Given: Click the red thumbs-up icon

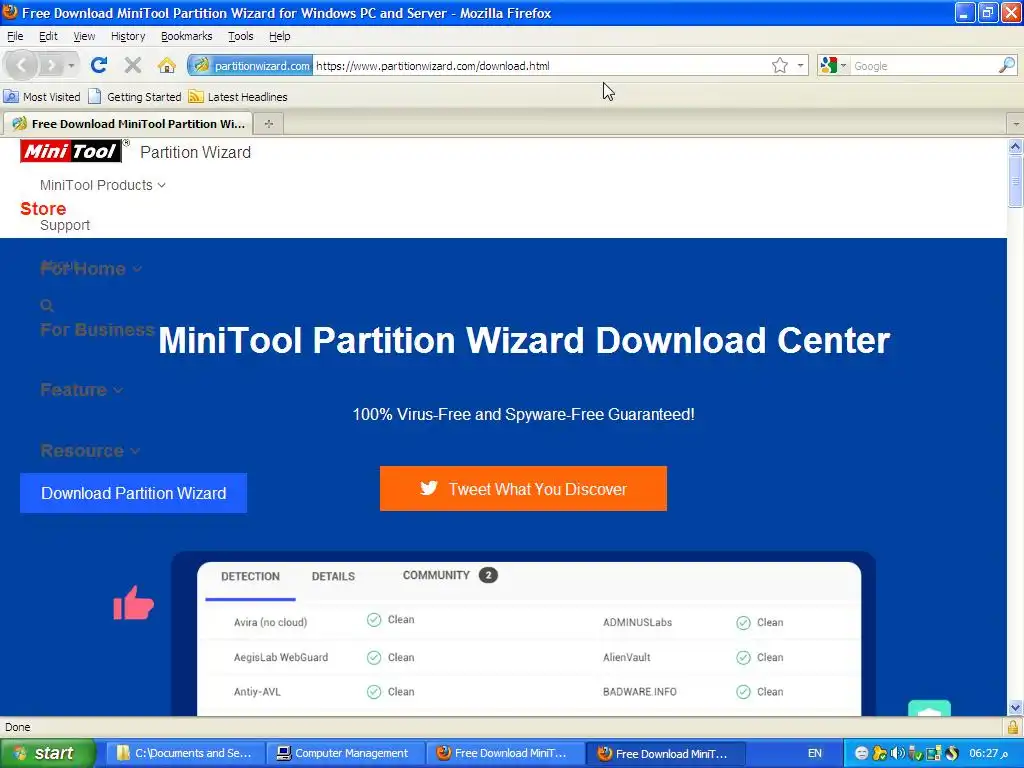Looking at the screenshot, I should (133, 603).
